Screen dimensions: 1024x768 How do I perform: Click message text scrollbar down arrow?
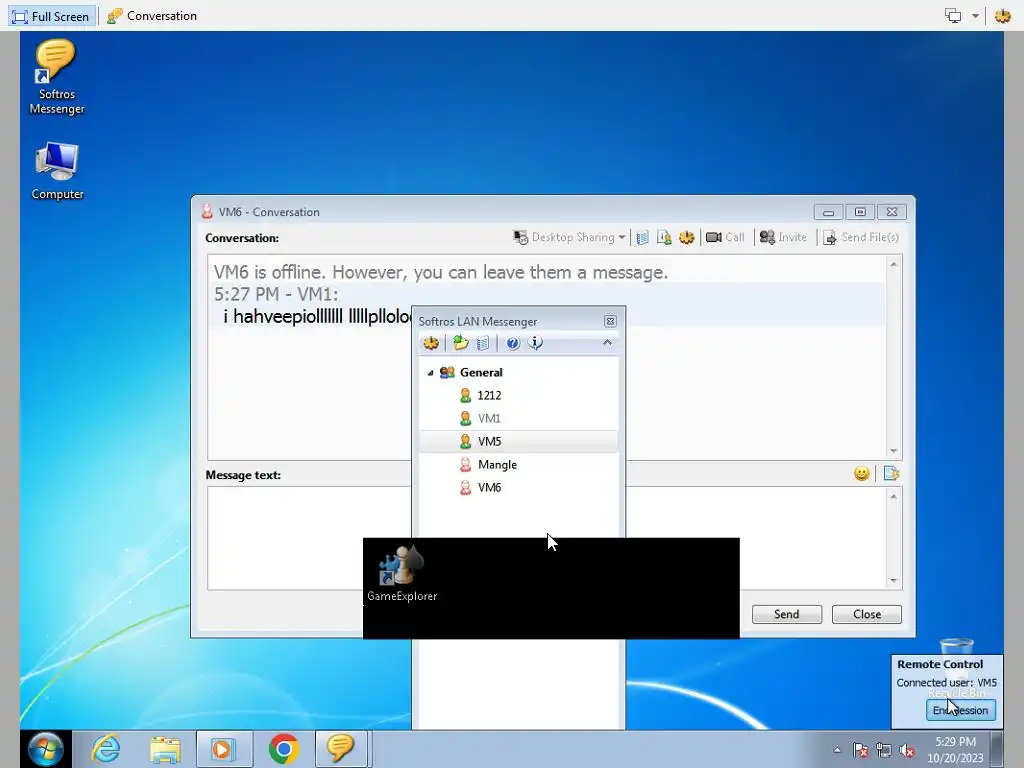pos(893,581)
